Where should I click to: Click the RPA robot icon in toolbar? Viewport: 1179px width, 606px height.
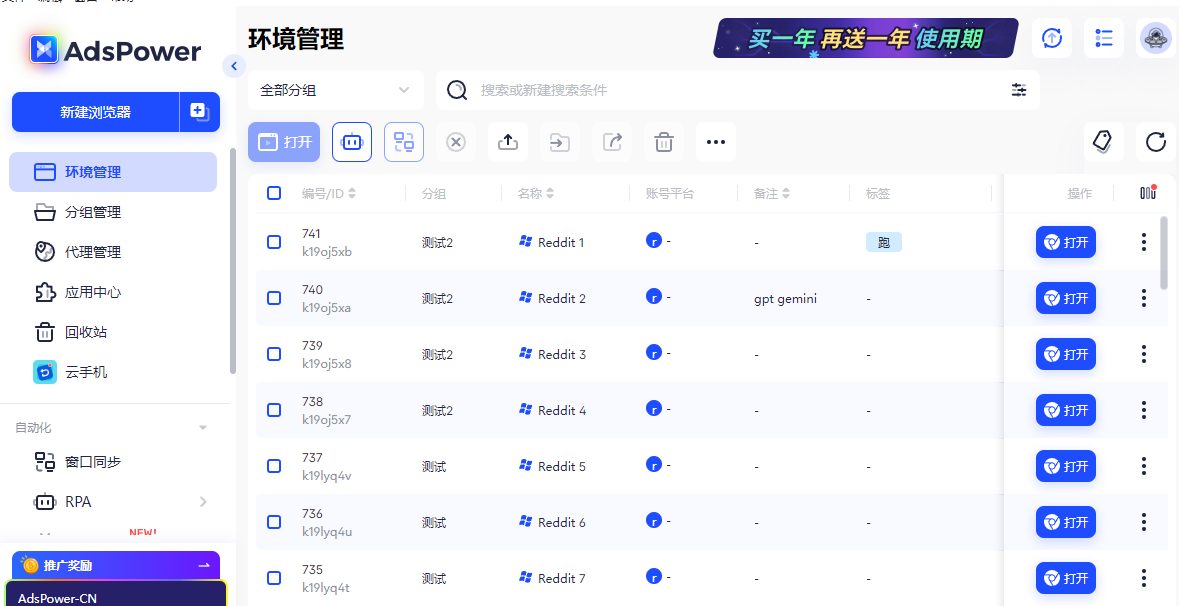(352, 142)
